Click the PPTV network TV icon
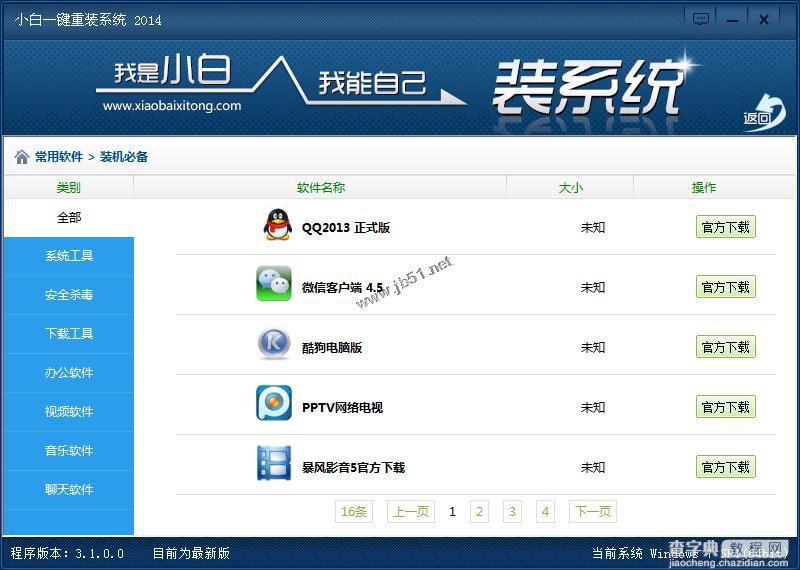The image size is (800, 570). [x=274, y=403]
